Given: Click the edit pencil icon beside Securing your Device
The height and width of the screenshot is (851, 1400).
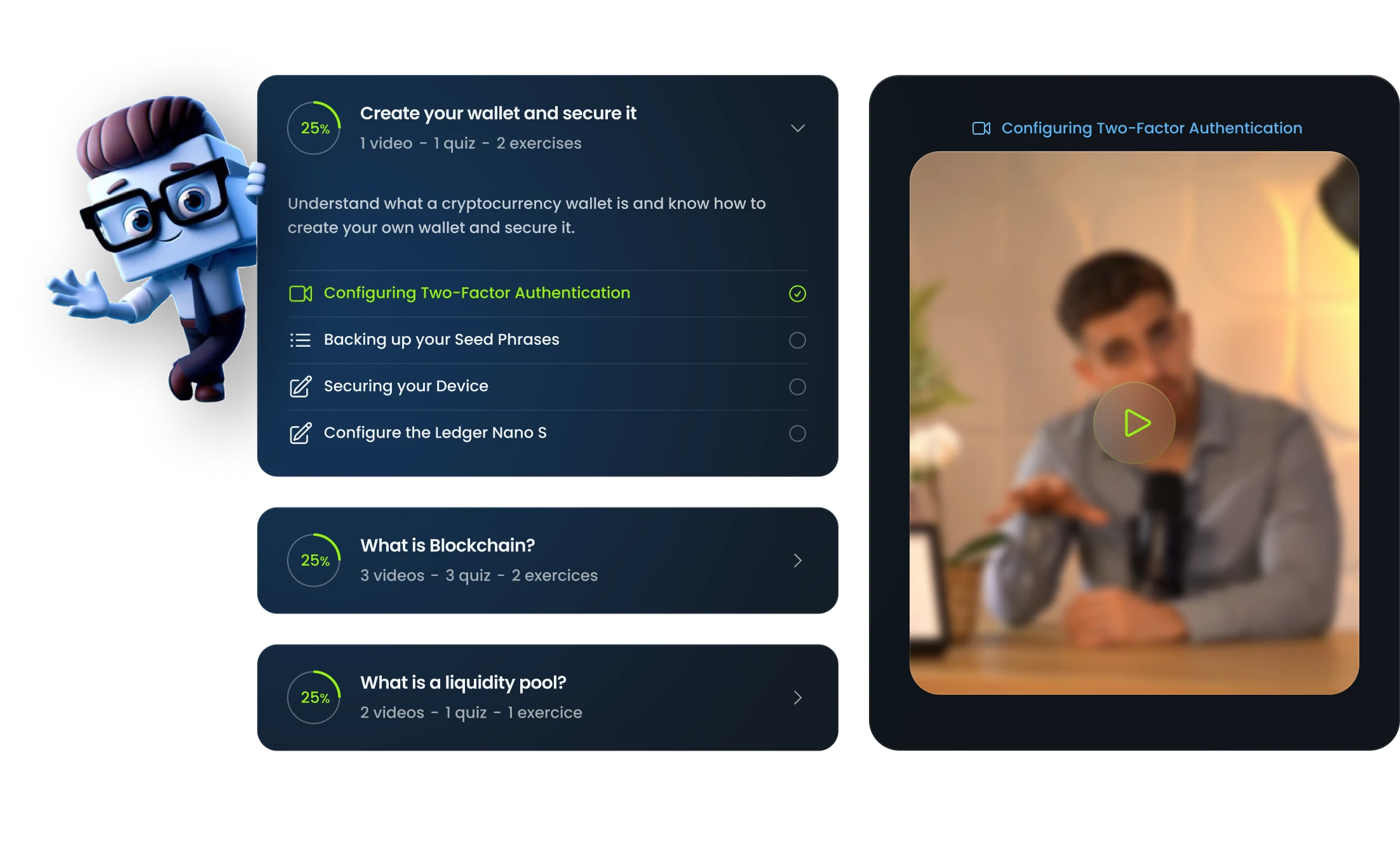Looking at the screenshot, I should pos(300,387).
